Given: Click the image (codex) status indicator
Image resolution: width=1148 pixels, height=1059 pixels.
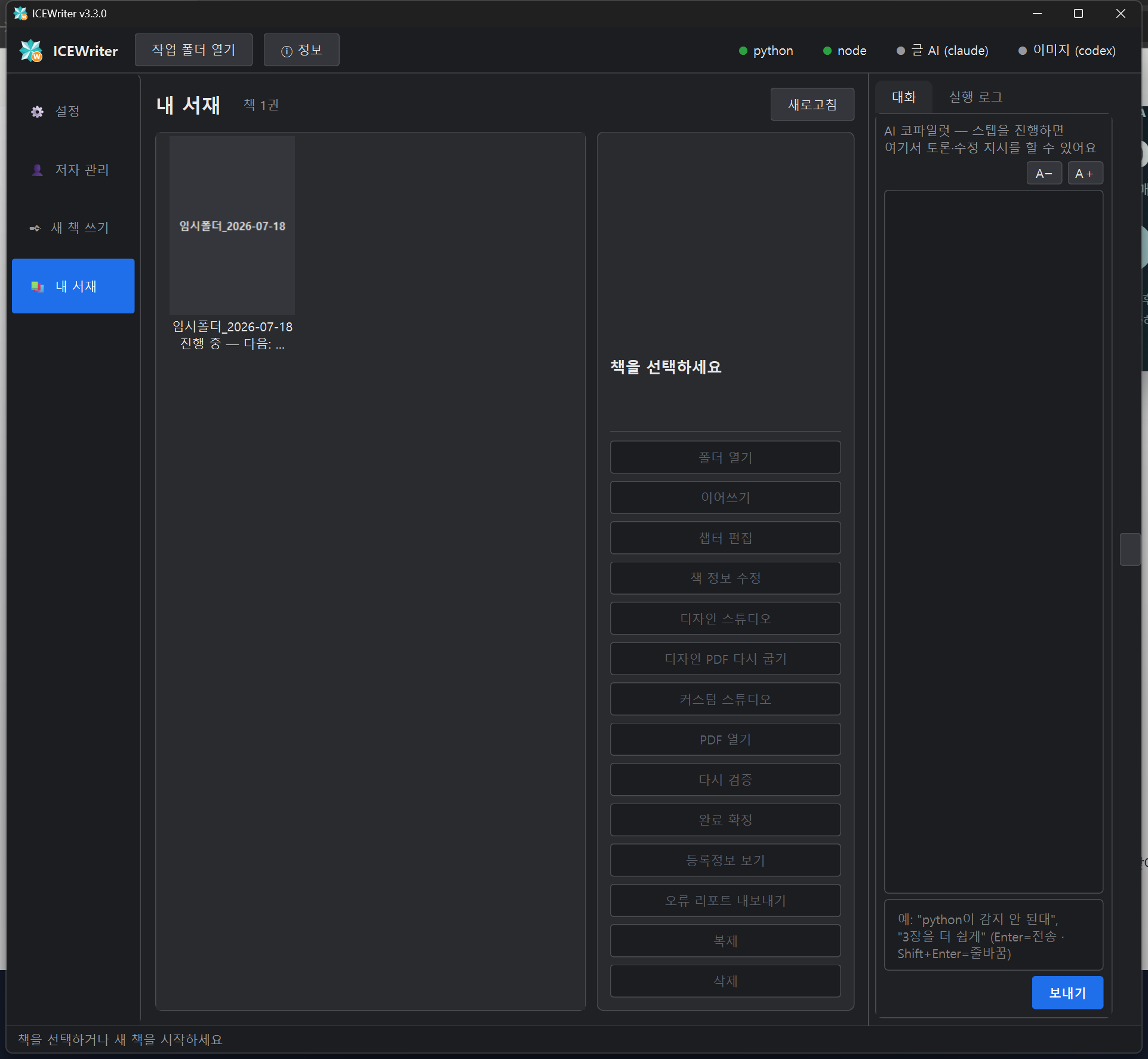Looking at the screenshot, I should (1066, 51).
